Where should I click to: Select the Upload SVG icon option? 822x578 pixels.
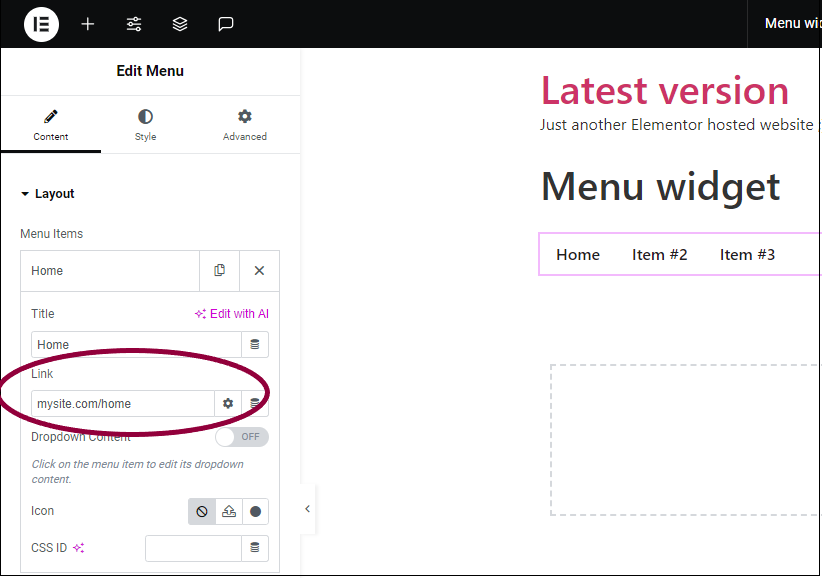pos(229,511)
